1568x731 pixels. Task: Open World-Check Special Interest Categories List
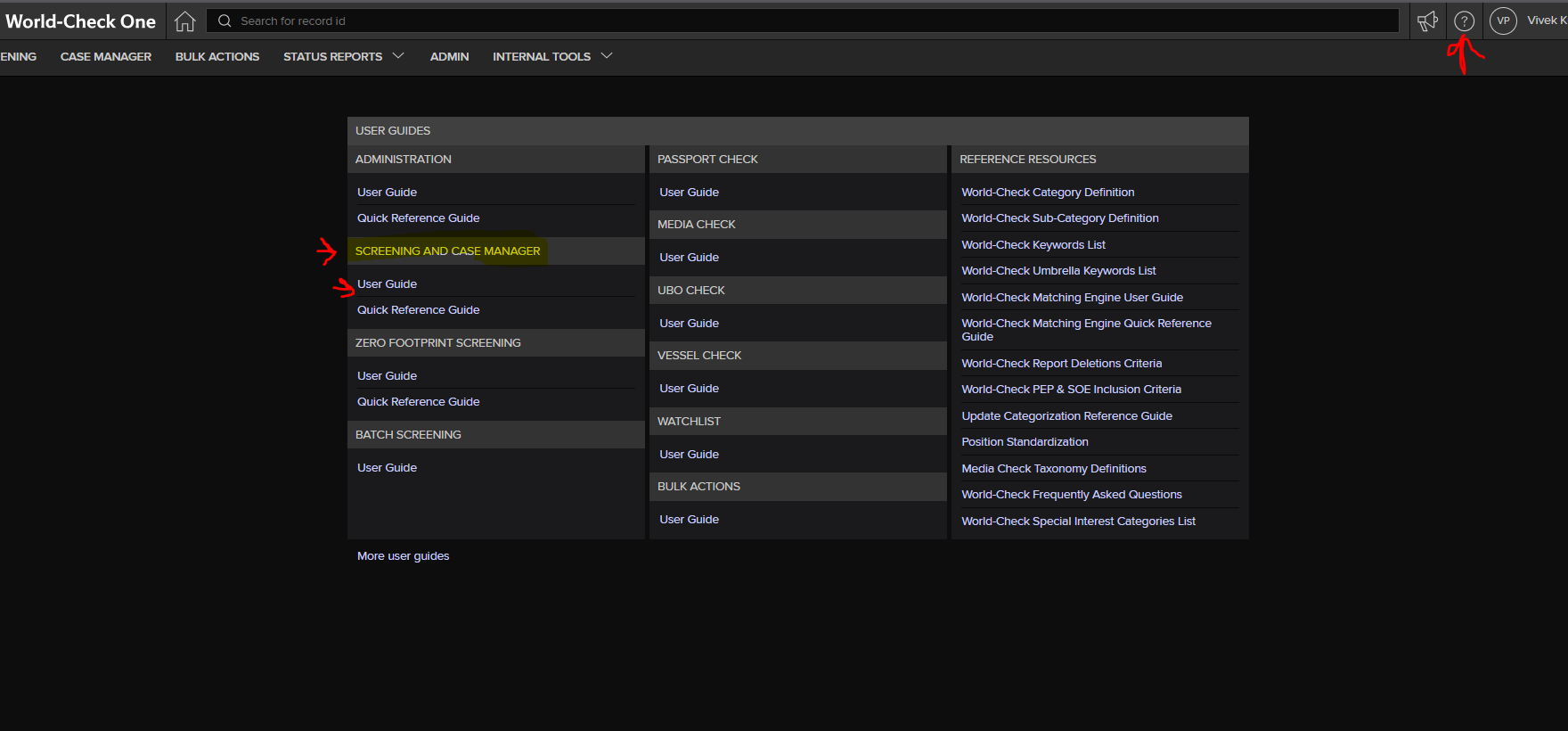[x=1078, y=522]
